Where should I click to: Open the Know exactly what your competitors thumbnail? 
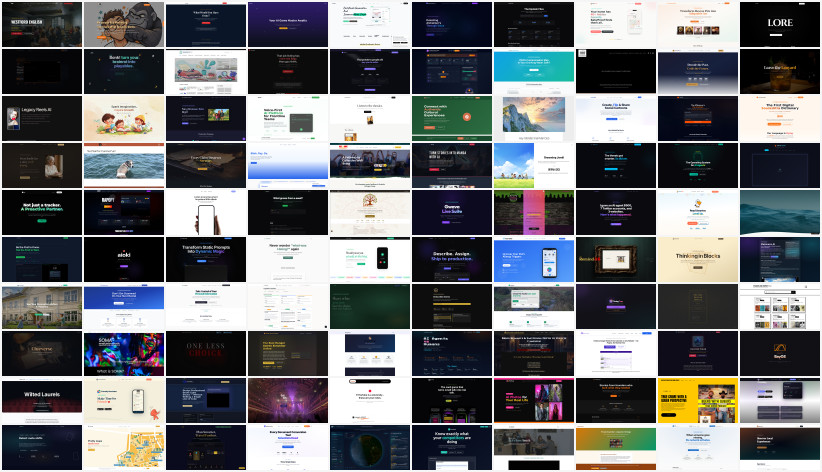(x=452, y=447)
